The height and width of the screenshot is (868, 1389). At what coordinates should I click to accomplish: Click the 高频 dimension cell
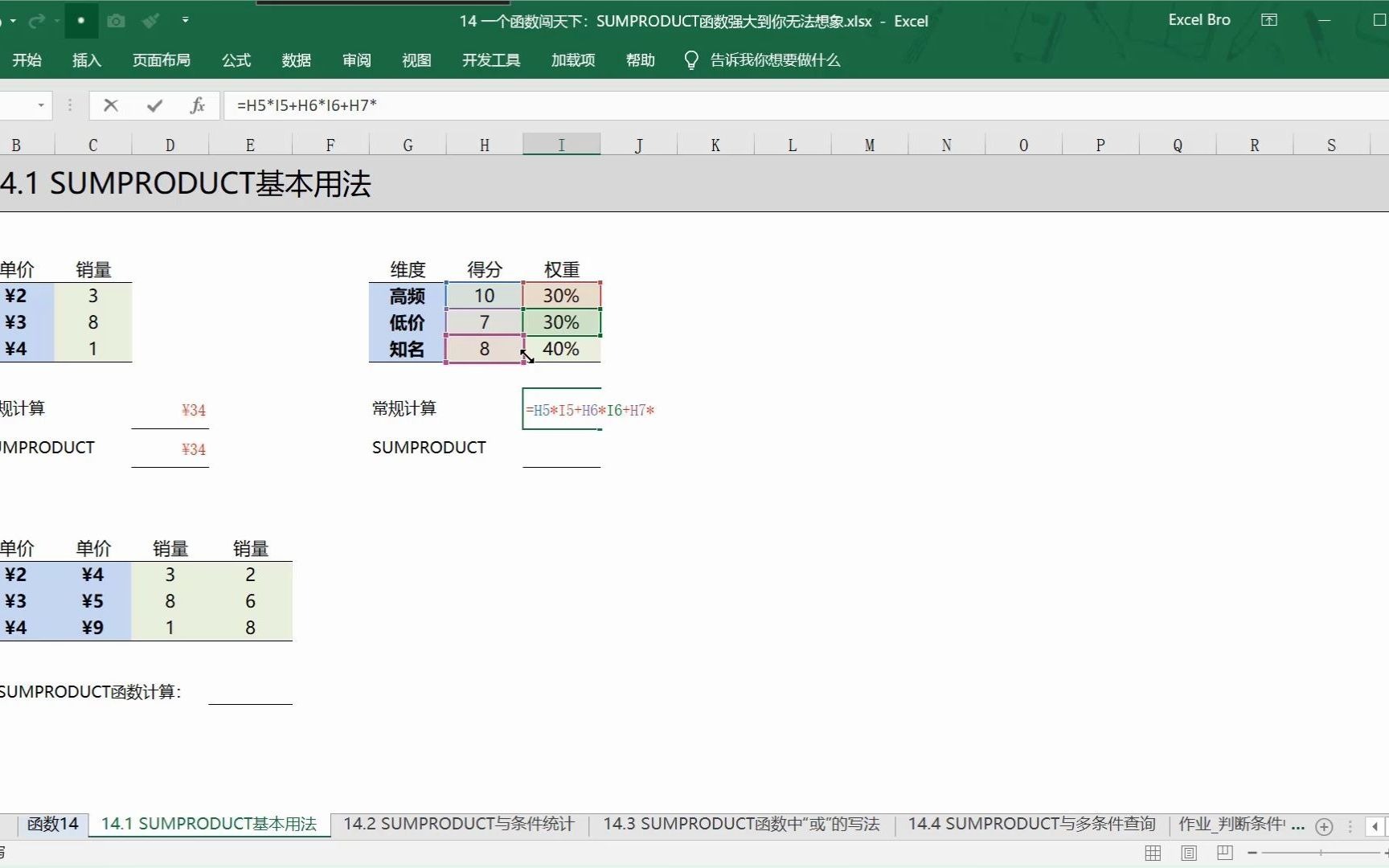pyautogui.click(x=408, y=296)
